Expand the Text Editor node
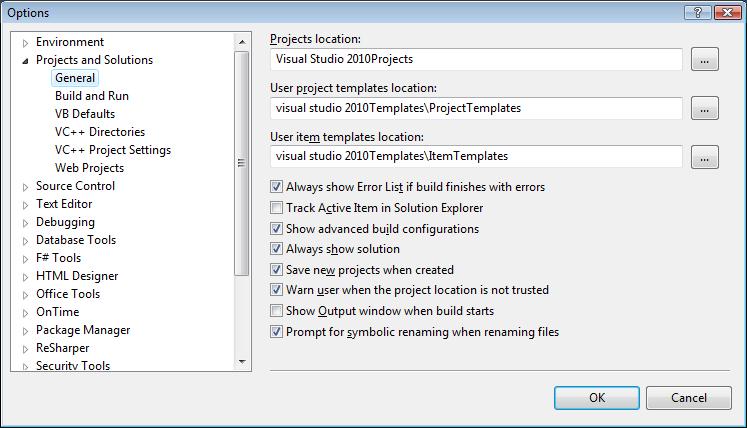 [x=25, y=204]
